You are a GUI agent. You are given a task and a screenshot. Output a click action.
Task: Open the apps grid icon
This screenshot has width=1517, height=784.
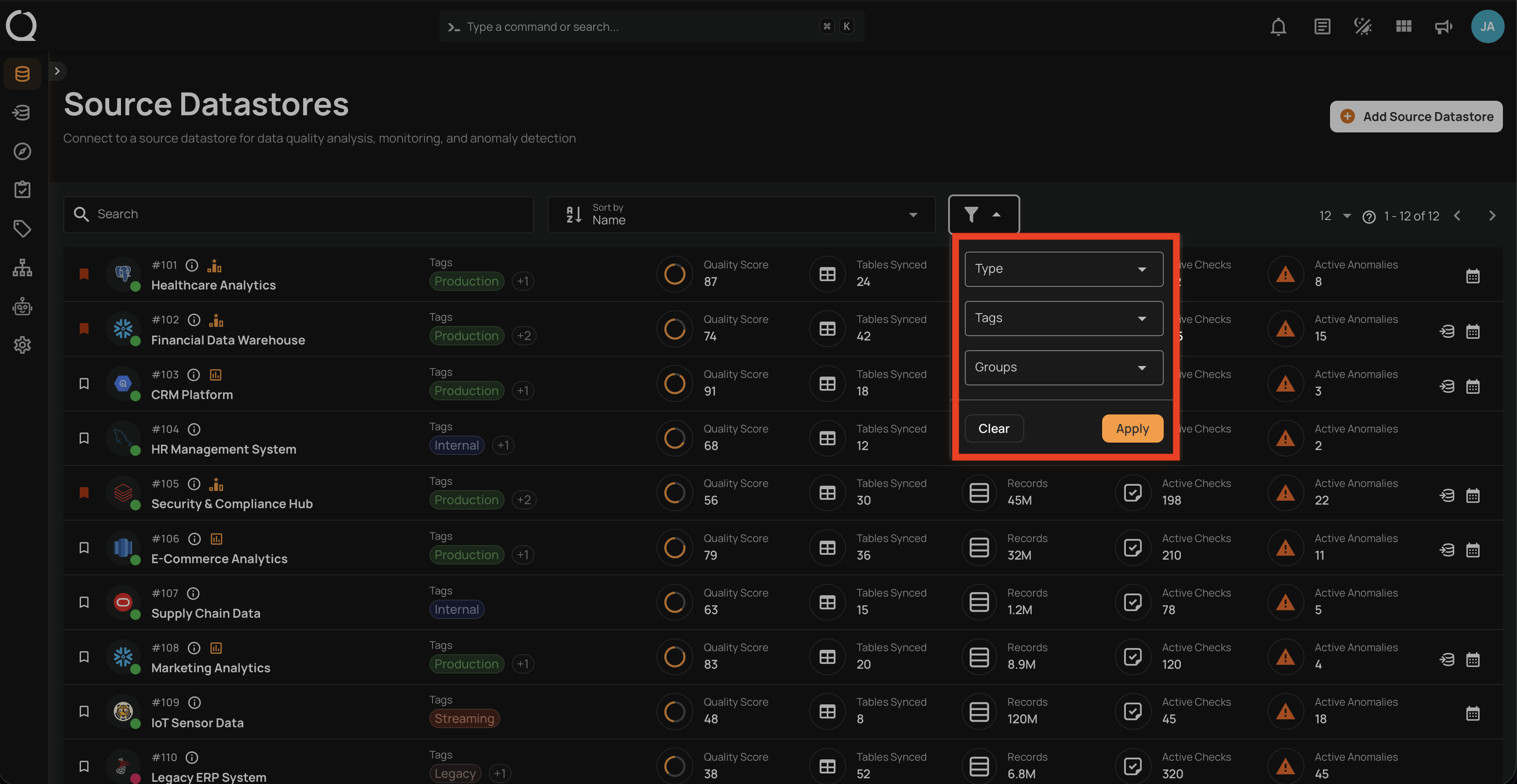click(x=1403, y=26)
